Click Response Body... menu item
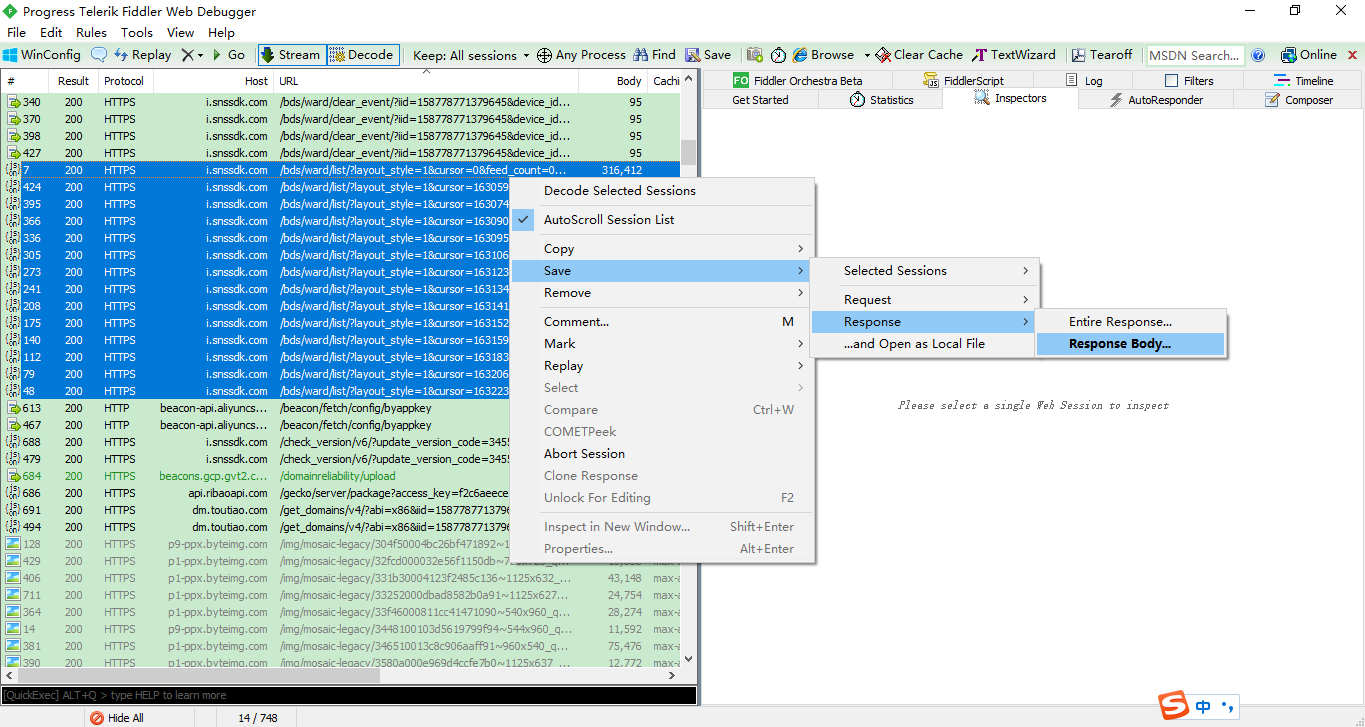1365x727 pixels. point(1131,343)
